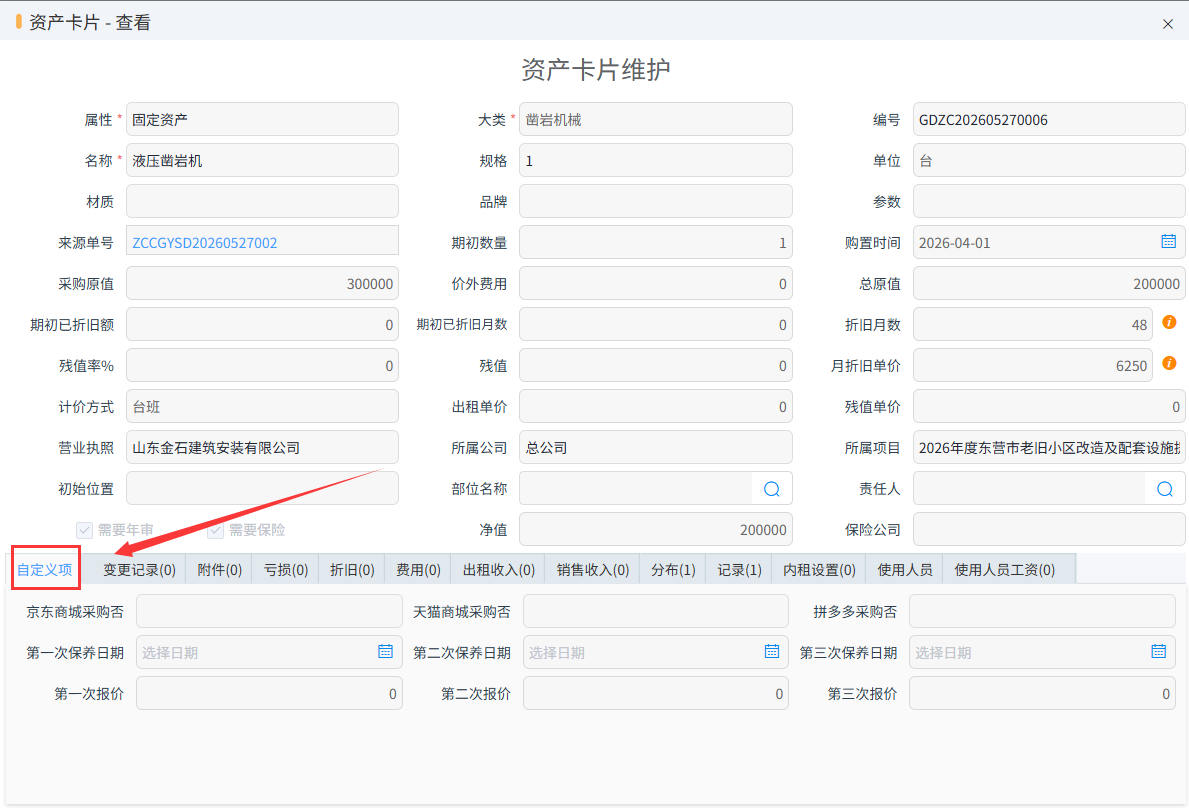Image resolution: width=1189 pixels, height=808 pixels.
Task: Open calendar icon for 第二次保养日期
Action: click(772, 651)
